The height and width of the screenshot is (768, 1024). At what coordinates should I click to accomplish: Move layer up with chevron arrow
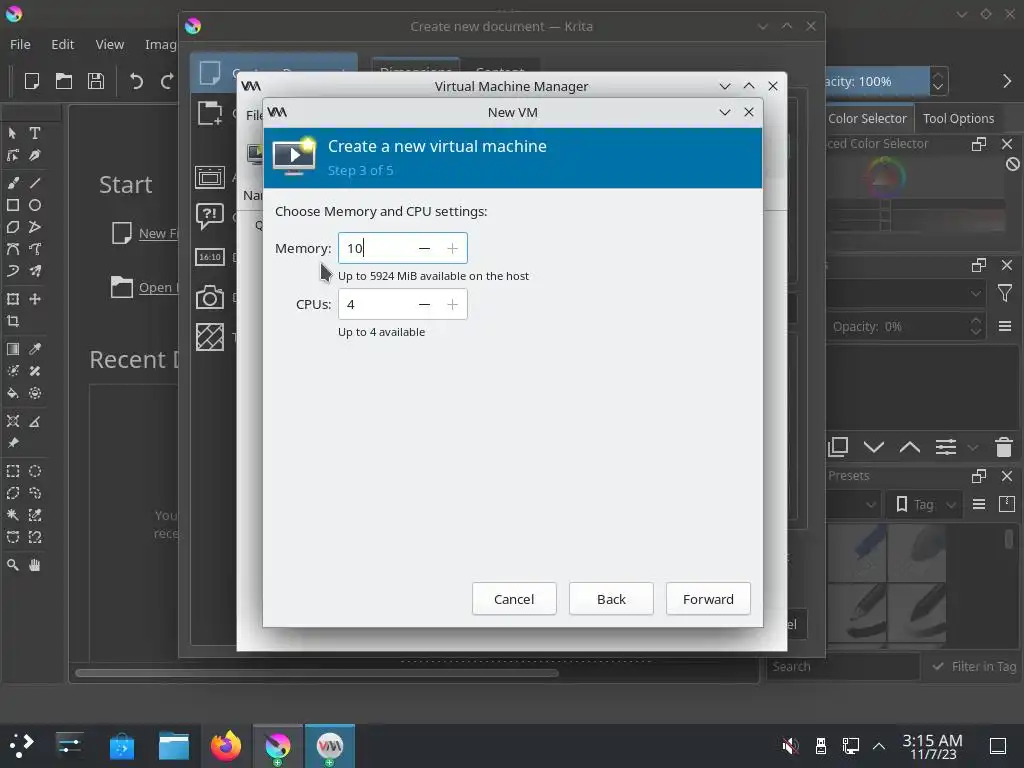[910, 447]
